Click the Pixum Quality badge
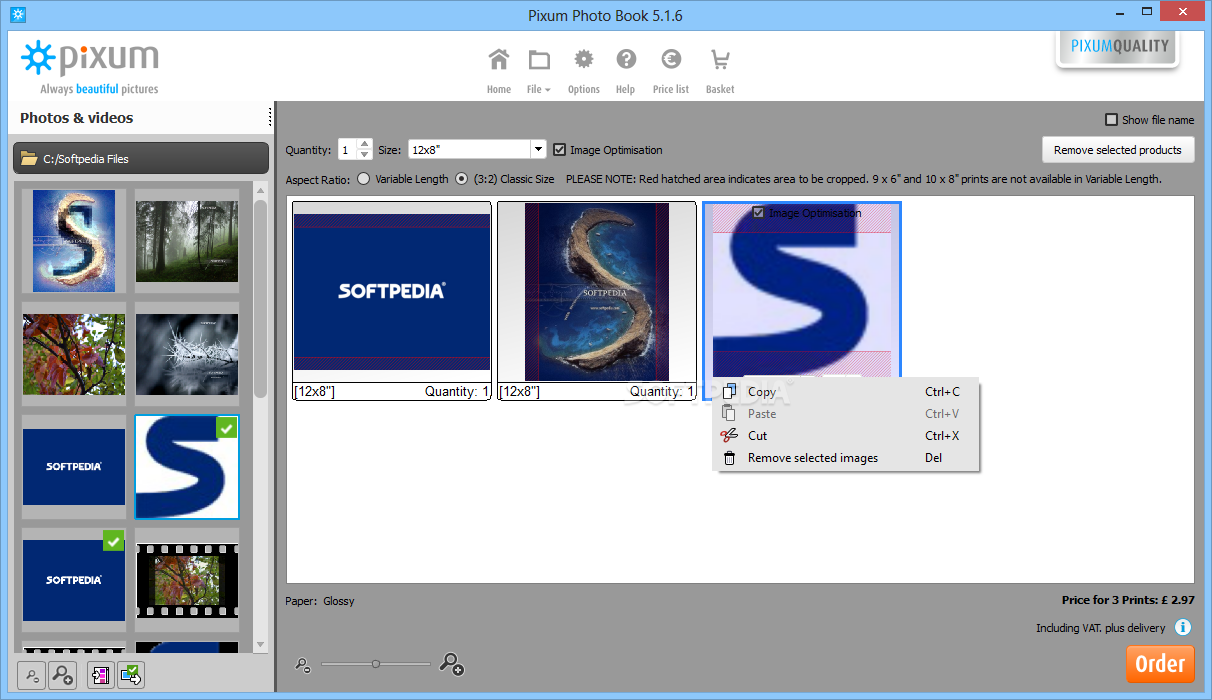This screenshot has width=1212, height=700. (1118, 48)
